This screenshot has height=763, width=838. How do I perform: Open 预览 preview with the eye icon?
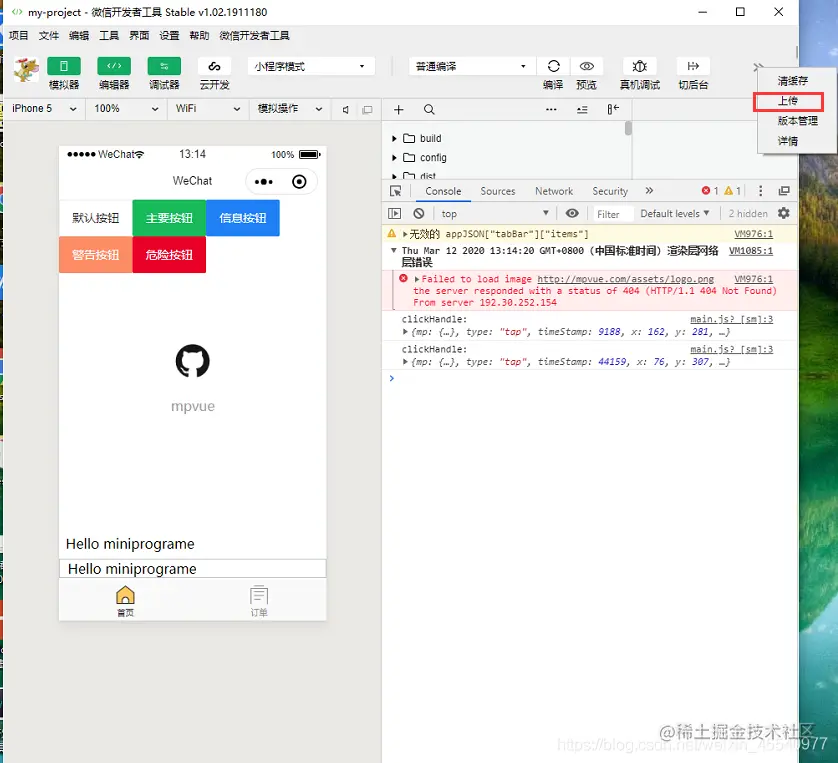click(x=587, y=65)
